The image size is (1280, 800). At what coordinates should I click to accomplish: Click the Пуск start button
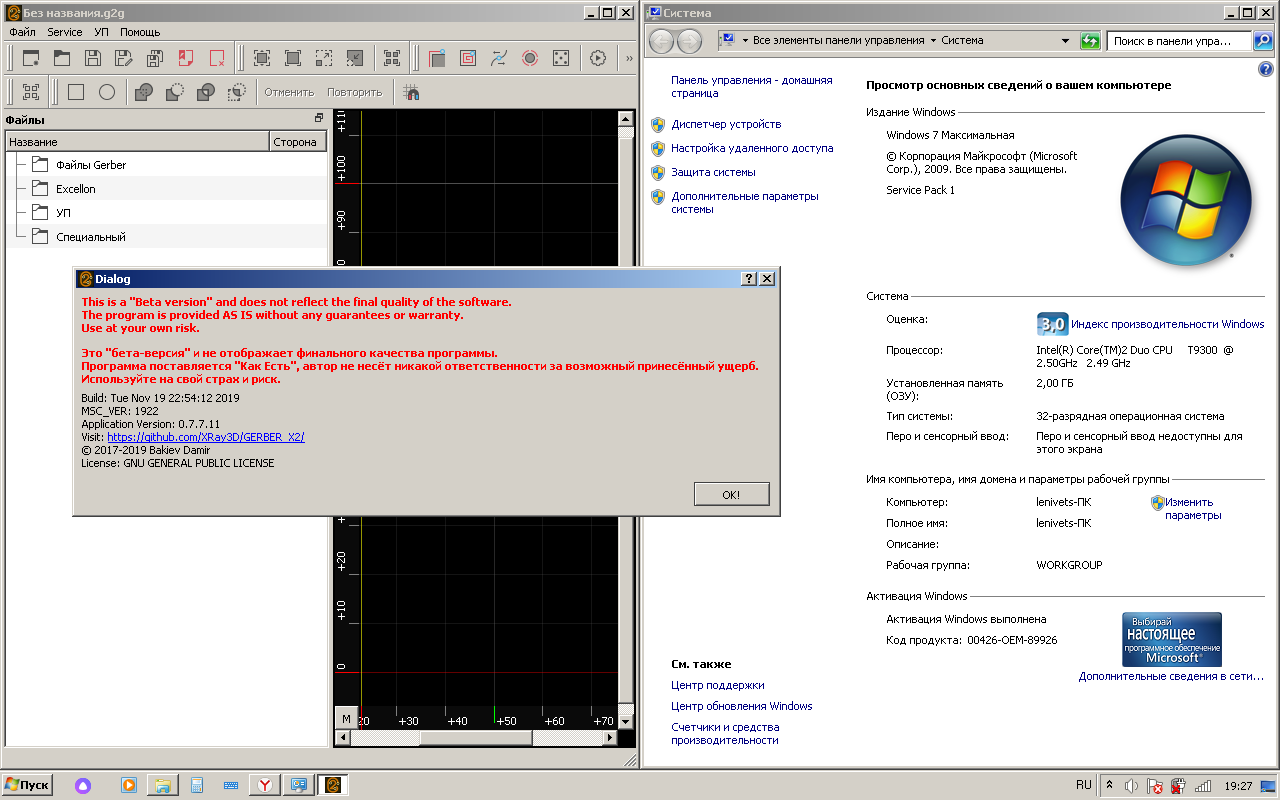27,785
